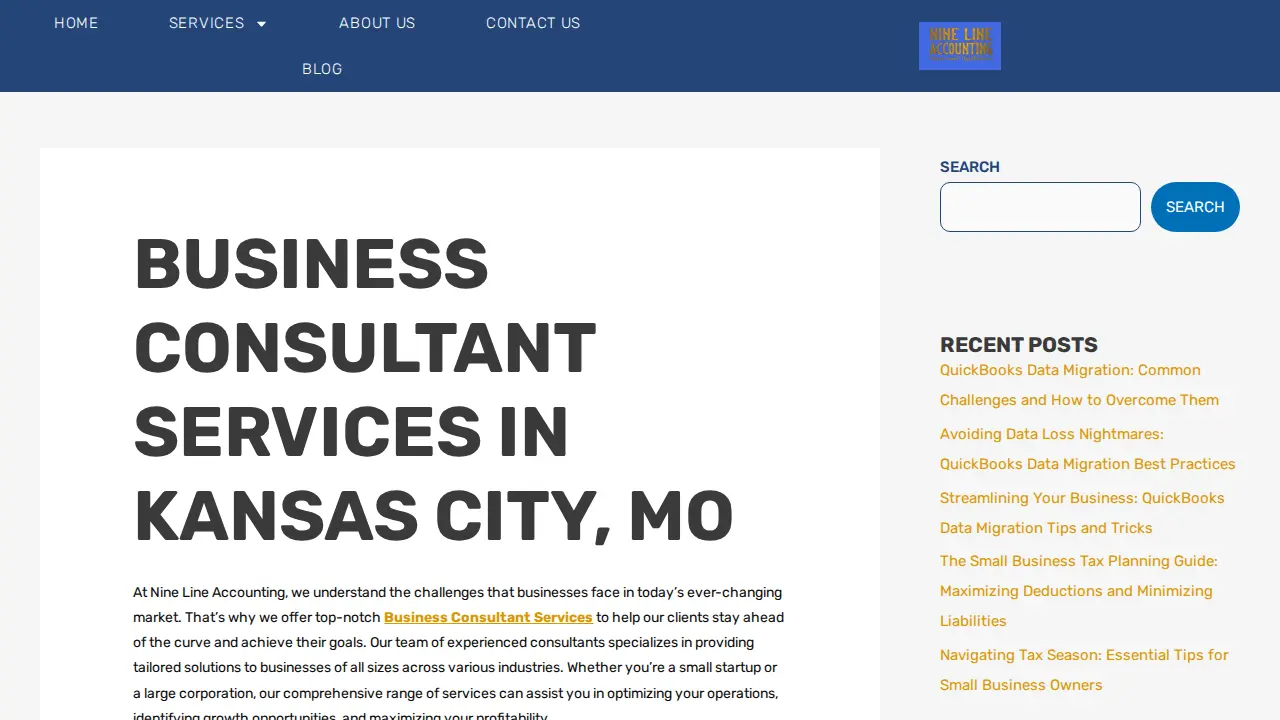The height and width of the screenshot is (720, 1280).
Task: Click the blue Search button
Action: click(1195, 207)
